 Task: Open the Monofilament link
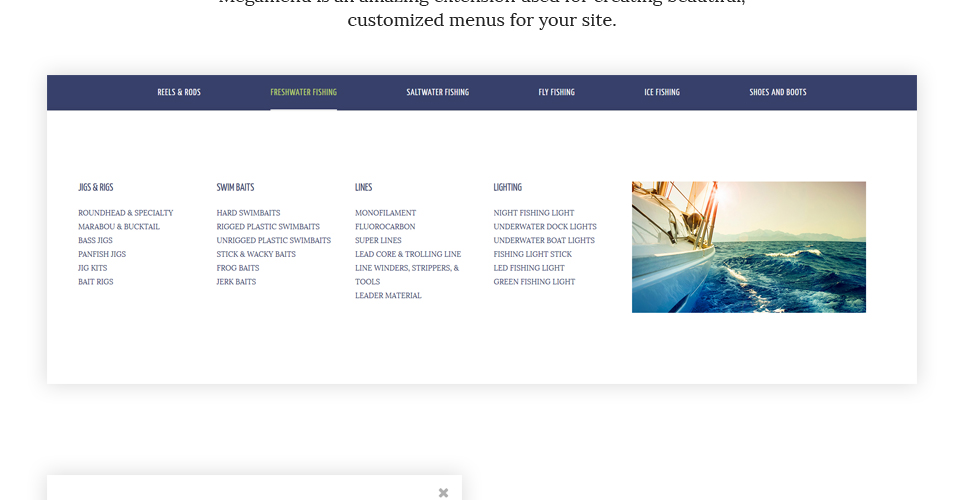[x=385, y=213]
